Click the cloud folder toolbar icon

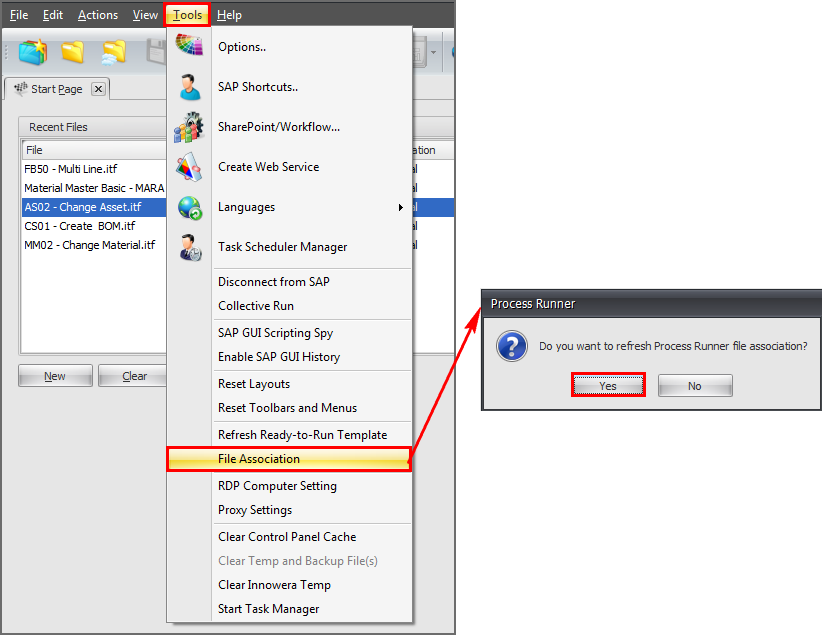[114, 52]
